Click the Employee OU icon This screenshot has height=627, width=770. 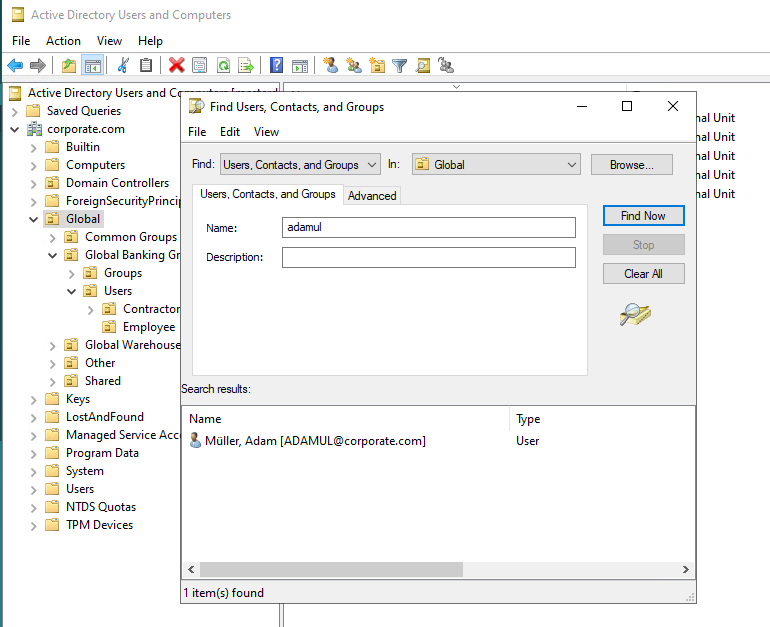(109, 327)
